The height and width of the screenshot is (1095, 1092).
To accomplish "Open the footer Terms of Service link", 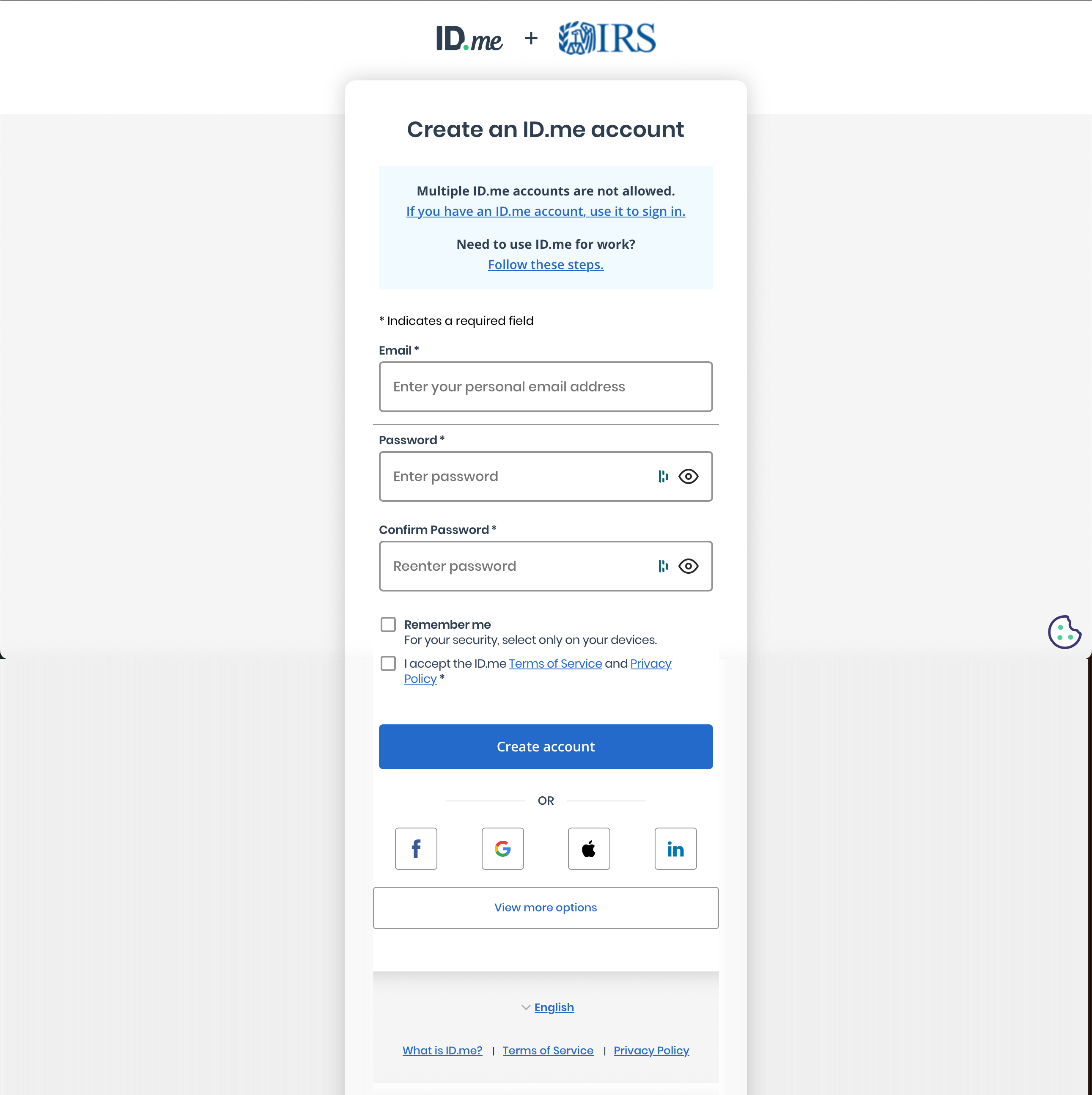I will [548, 1050].
